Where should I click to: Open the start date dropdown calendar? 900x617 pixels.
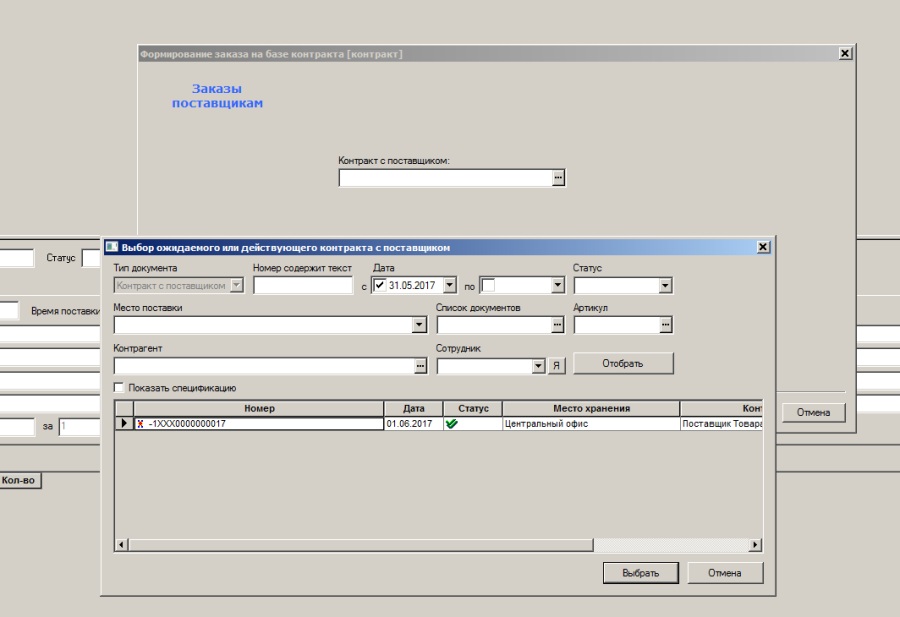449,285
